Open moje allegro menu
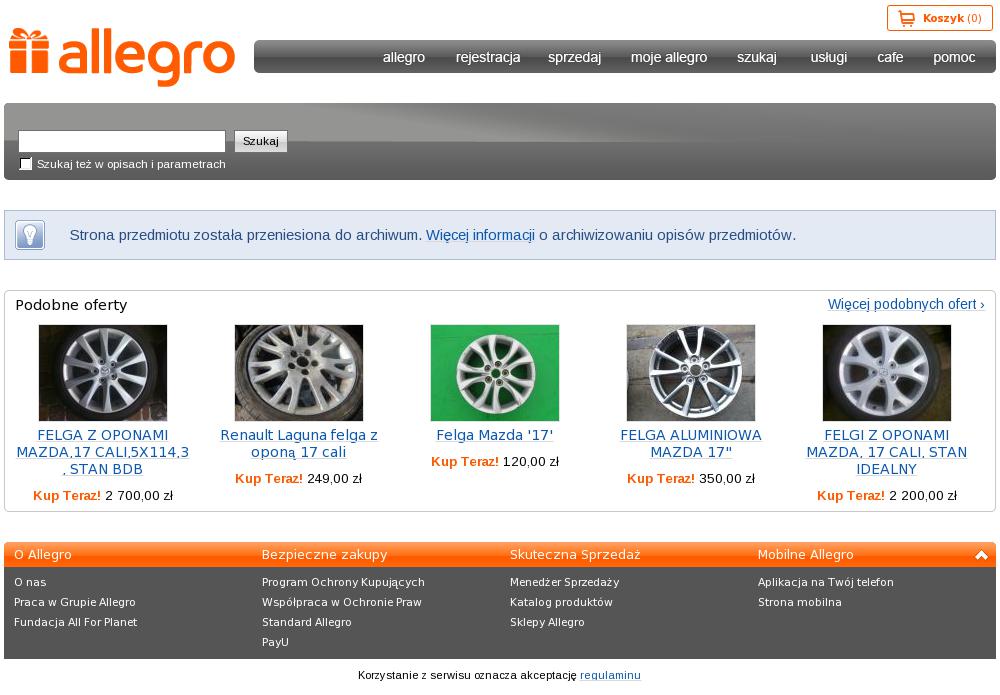Viewport: 1000px width, 695px height. [669, 57]
